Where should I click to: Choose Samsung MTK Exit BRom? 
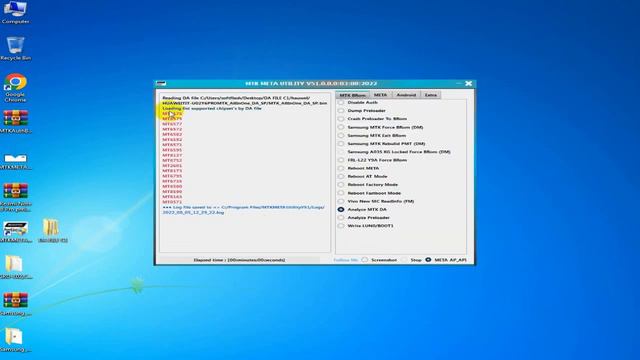click(341, 135)
